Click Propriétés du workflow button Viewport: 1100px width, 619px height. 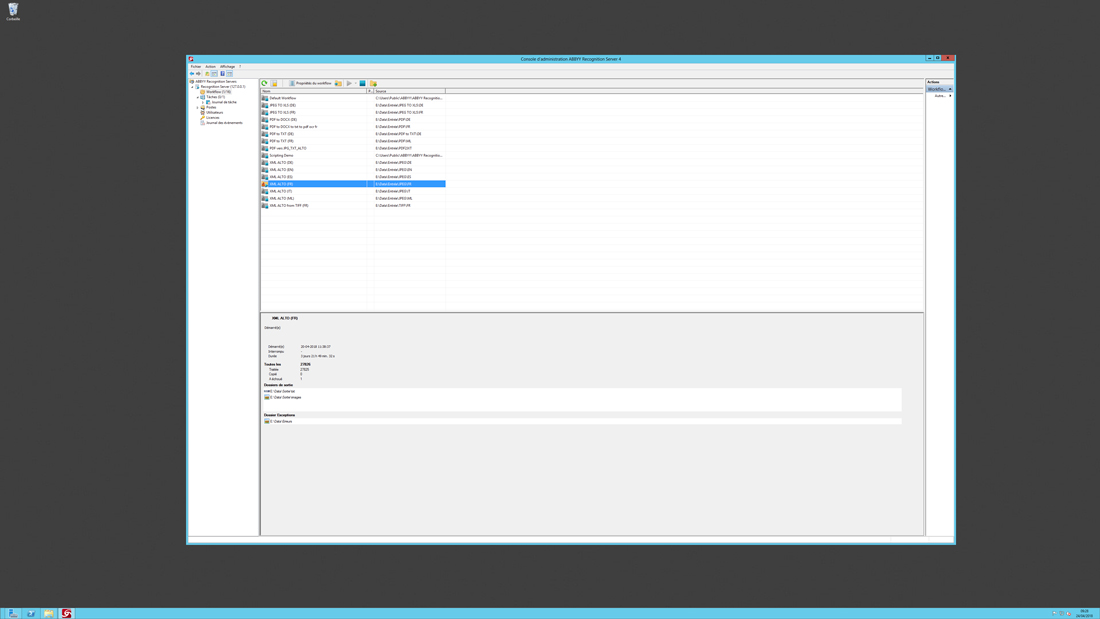pos(310,84)
